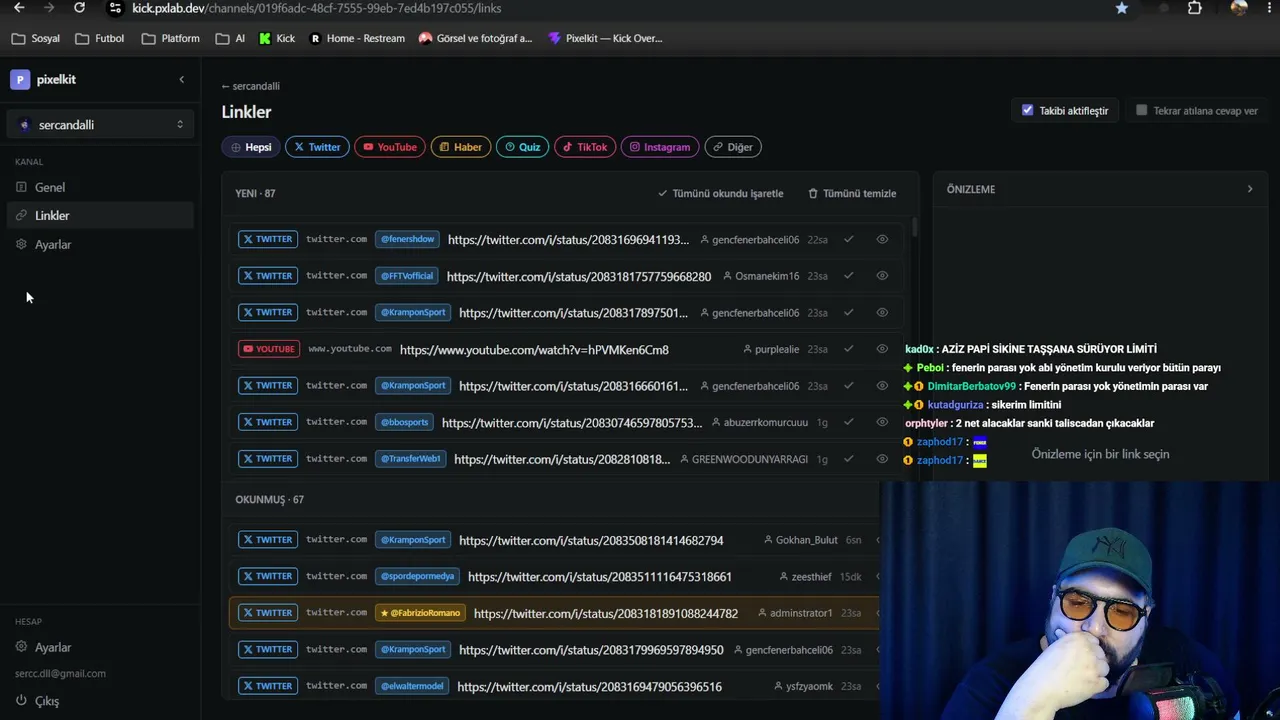This screenshot has width=1280, height=720.
Task: Click the browser back arrow
Action: tap(19, 8)
